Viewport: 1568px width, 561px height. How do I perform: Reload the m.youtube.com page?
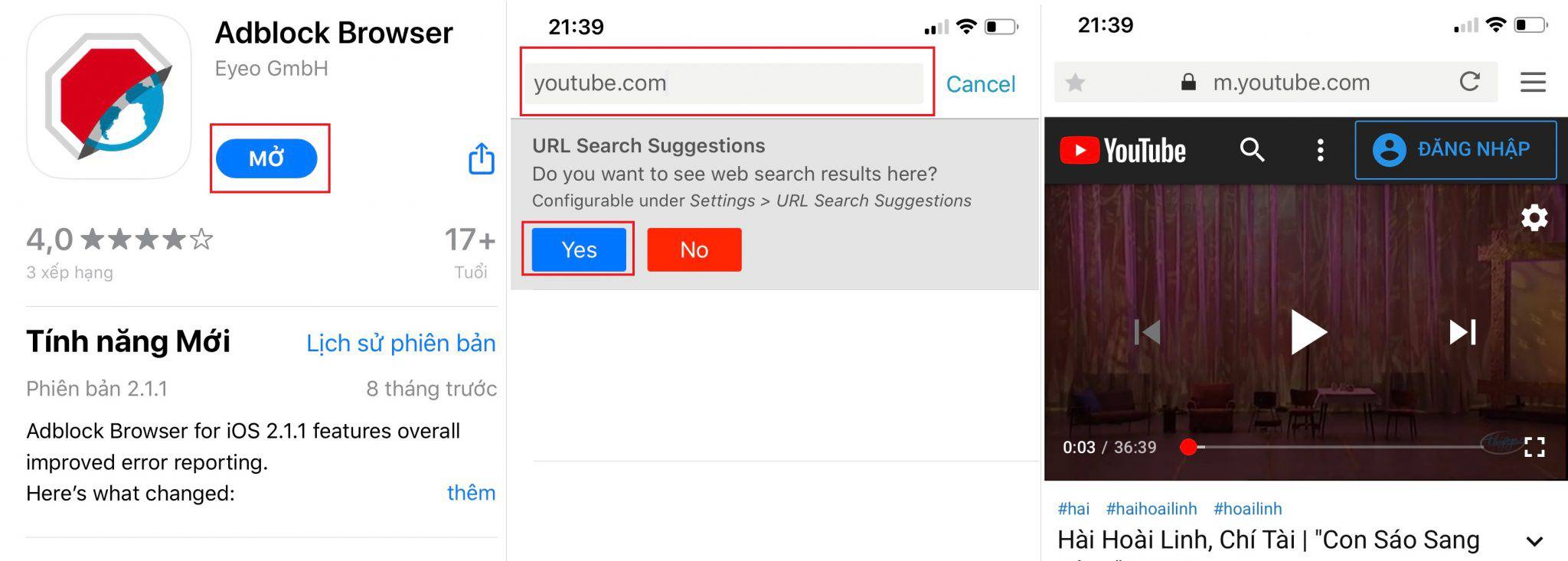1469,81
